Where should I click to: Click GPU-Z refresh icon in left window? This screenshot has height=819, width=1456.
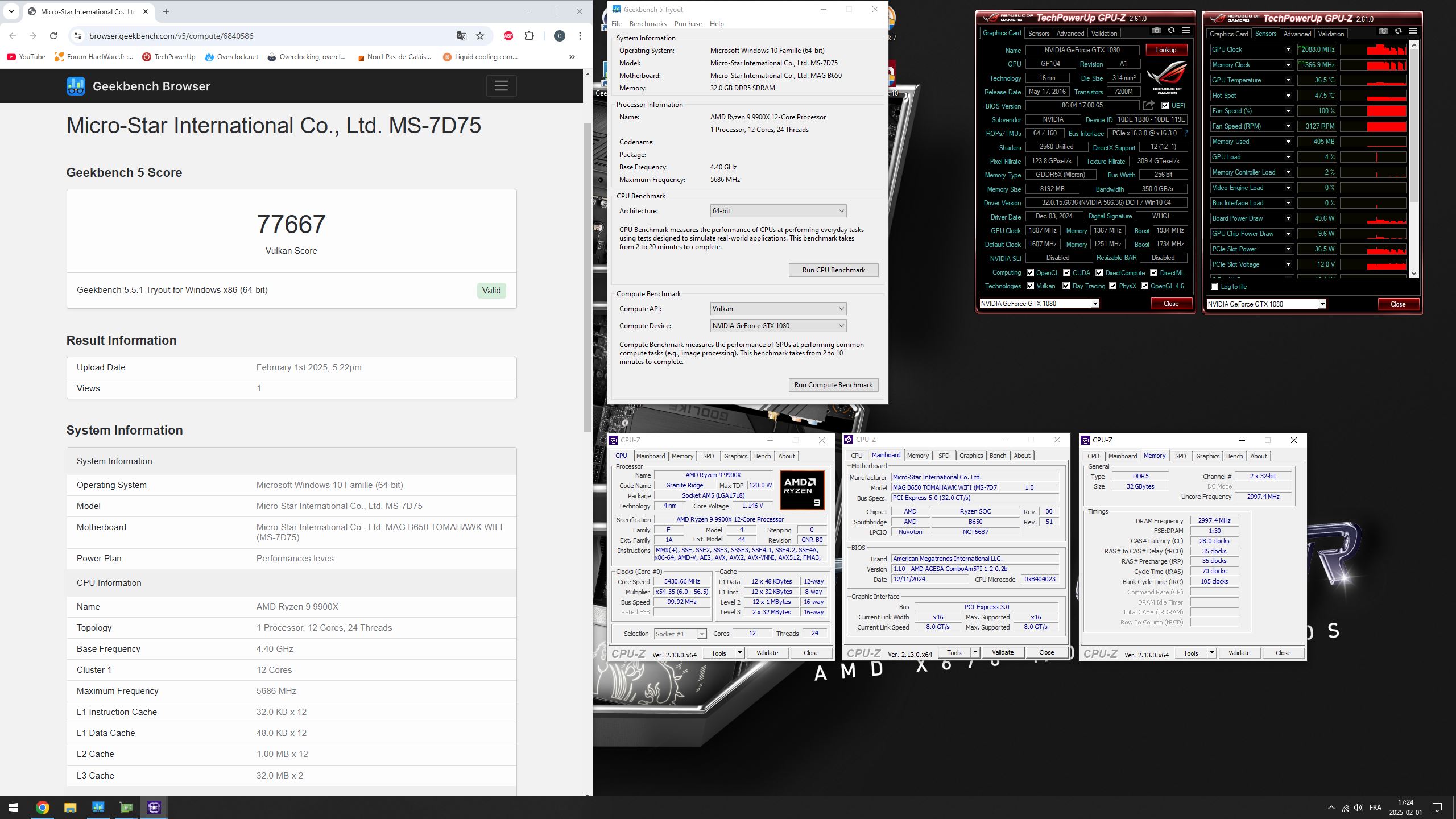pyautogui.click(x=1171, y=31)
